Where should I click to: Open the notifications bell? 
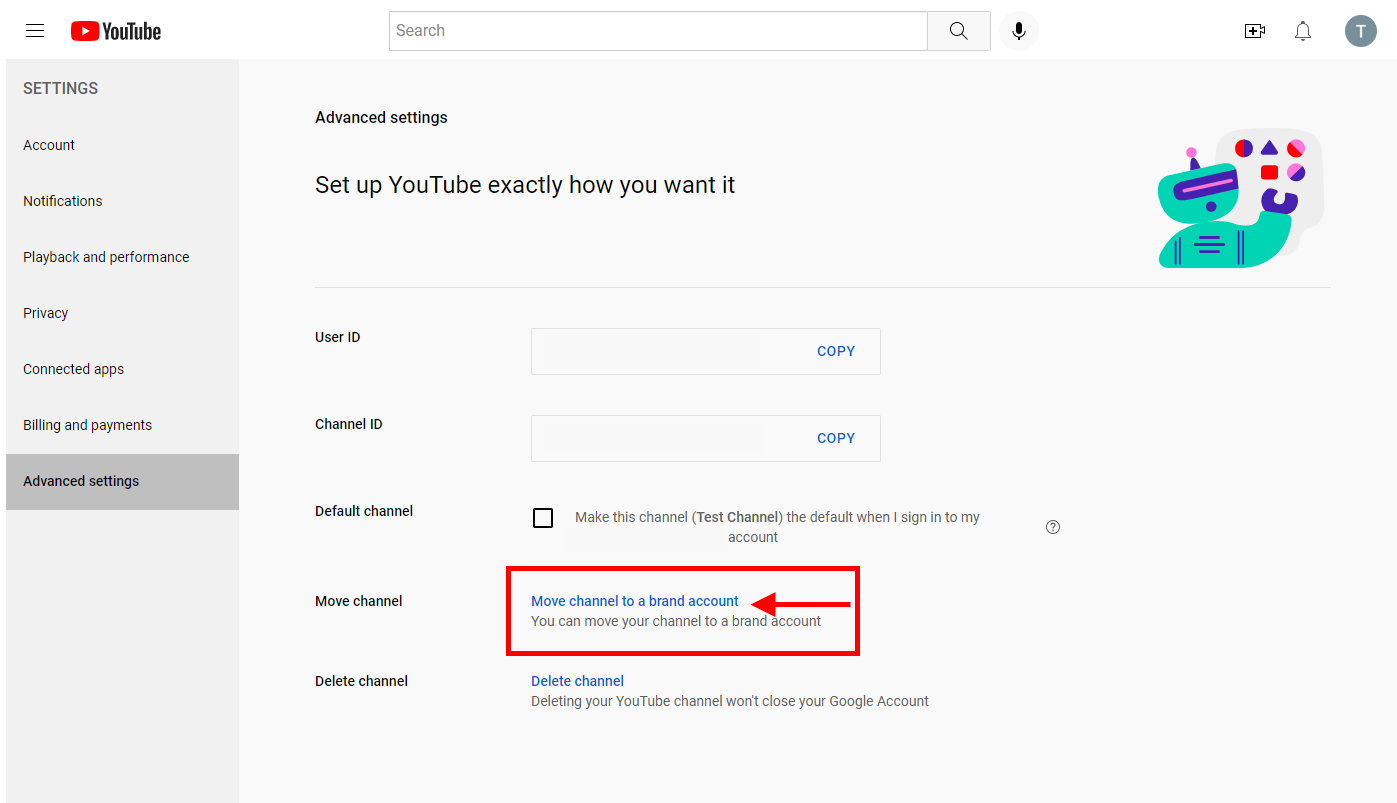point(1303,31)
